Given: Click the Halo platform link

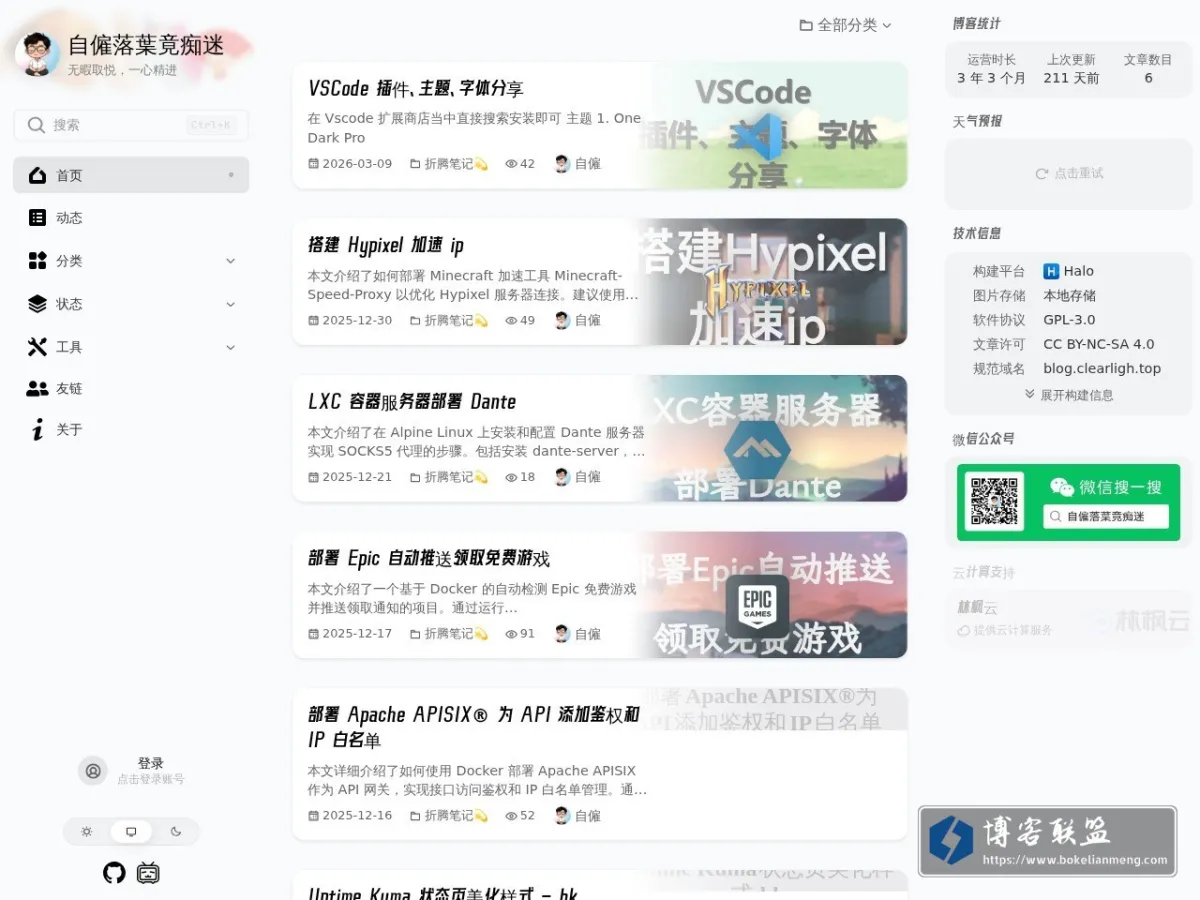Looking at the screenshot, I should [1069, 271].
